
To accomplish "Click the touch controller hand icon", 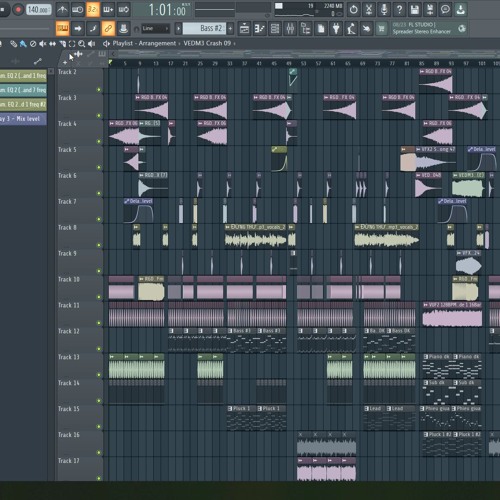I will click(x=366, y=29).
